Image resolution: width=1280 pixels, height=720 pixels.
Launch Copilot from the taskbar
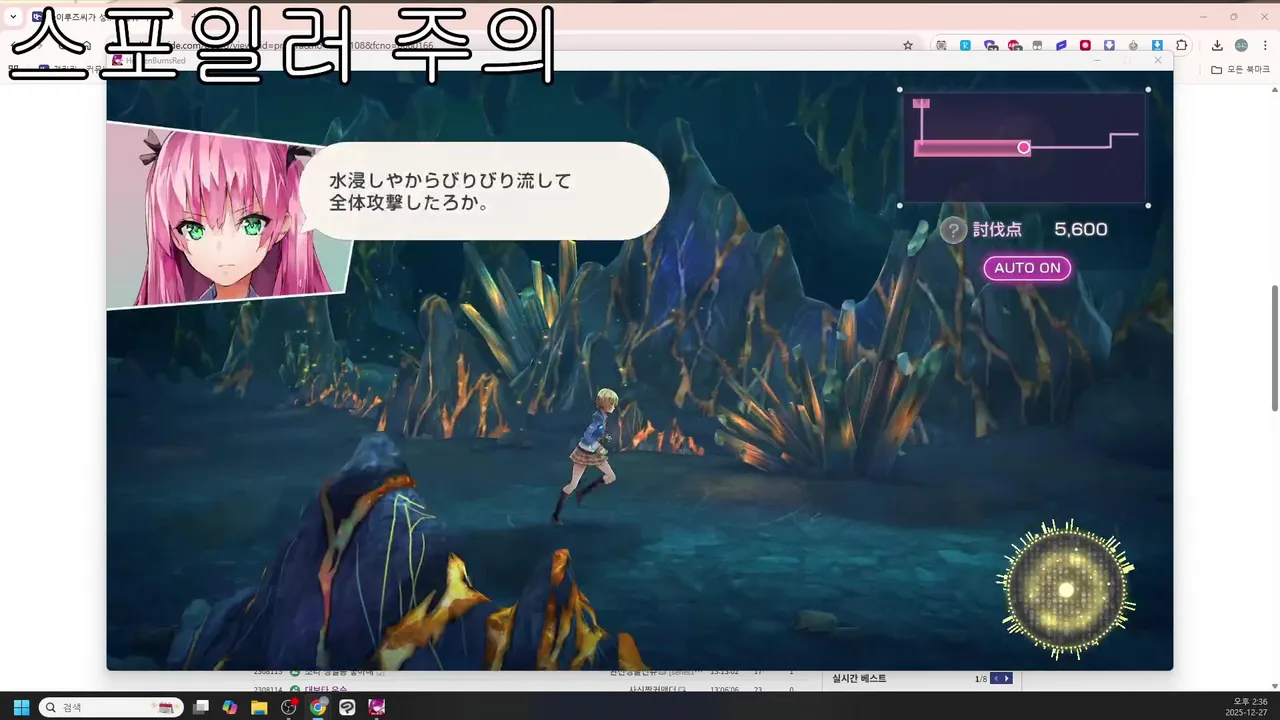point(230,707)
